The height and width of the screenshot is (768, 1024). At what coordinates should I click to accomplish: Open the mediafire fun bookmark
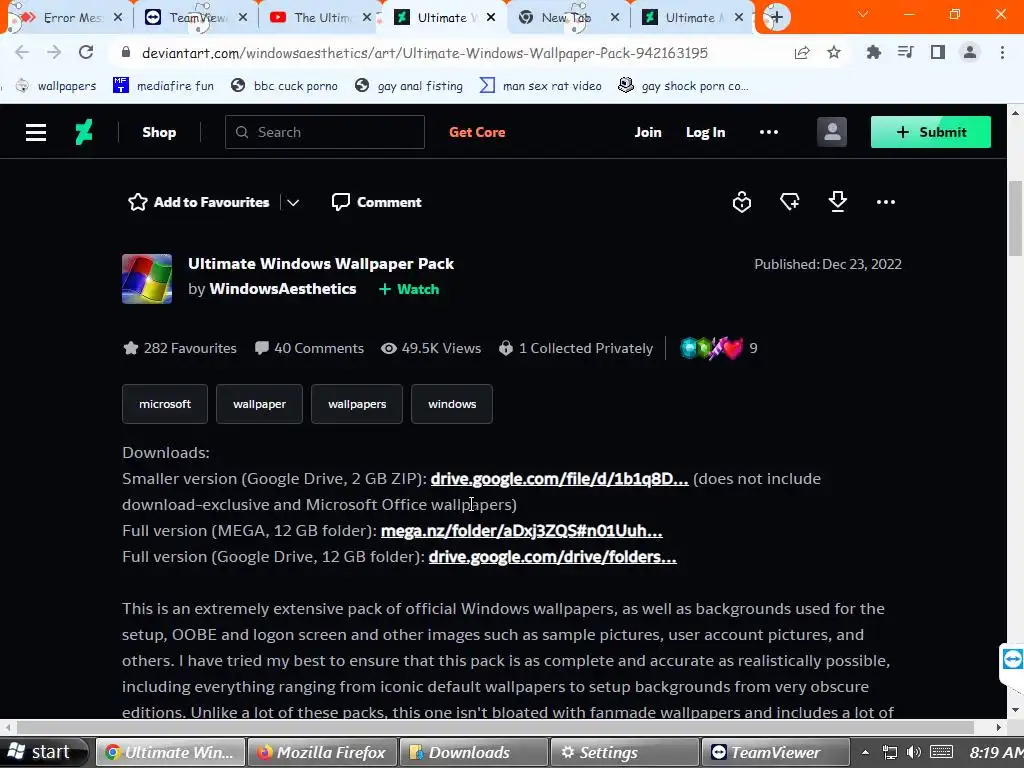pos(164,86)
